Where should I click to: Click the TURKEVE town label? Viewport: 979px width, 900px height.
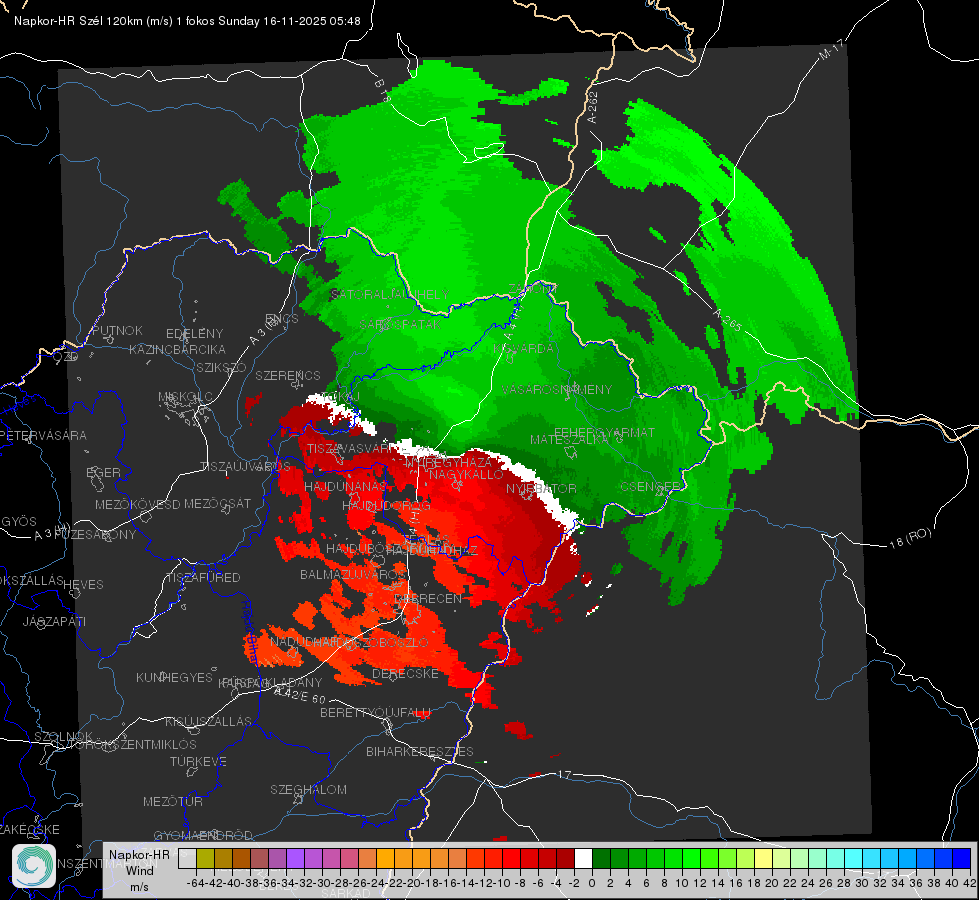point(199,761)
